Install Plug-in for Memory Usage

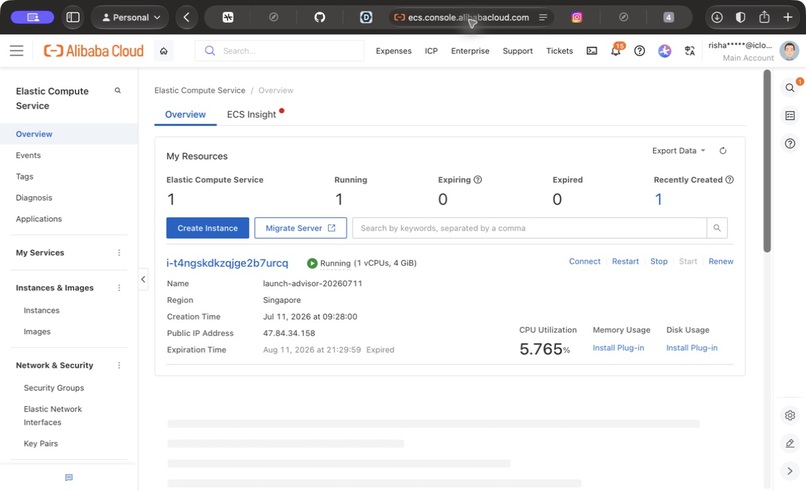pyautogui.click(x=618, y=348)
